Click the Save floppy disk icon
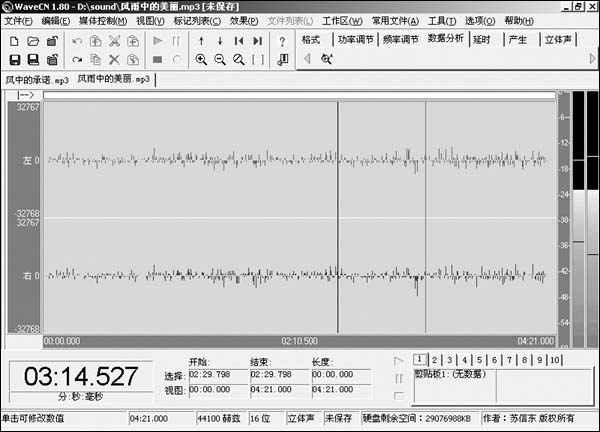The height and width of the screenshot is (432, 600). (14, 60)
